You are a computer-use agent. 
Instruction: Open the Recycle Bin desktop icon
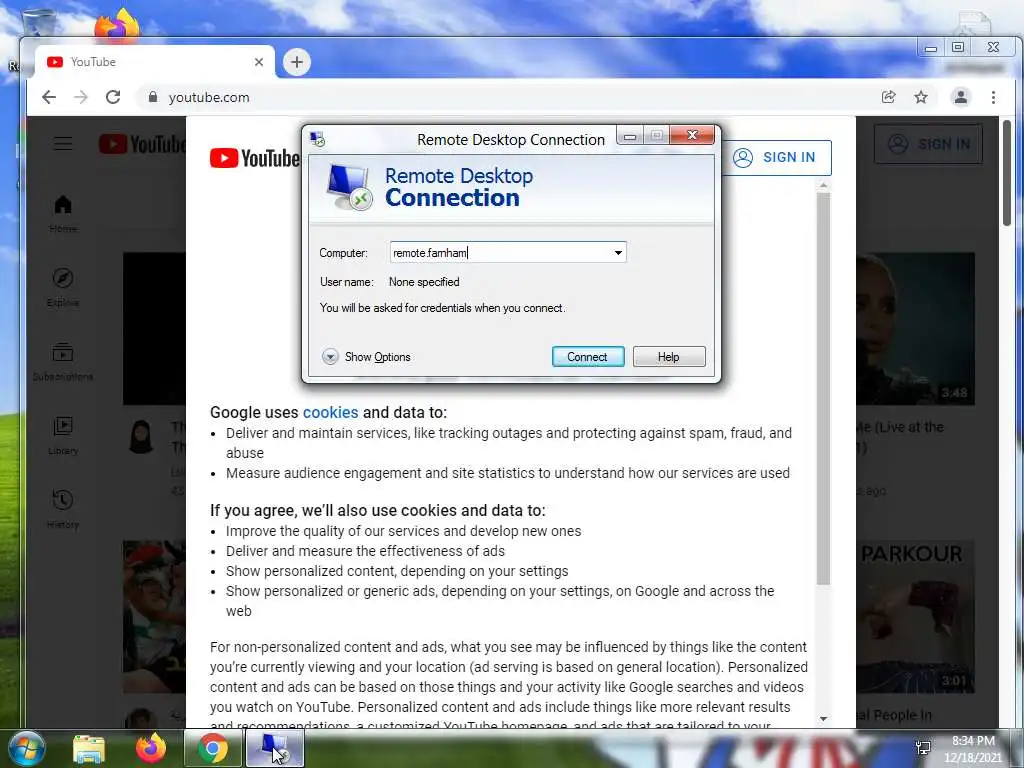click(x=38, y=23)
